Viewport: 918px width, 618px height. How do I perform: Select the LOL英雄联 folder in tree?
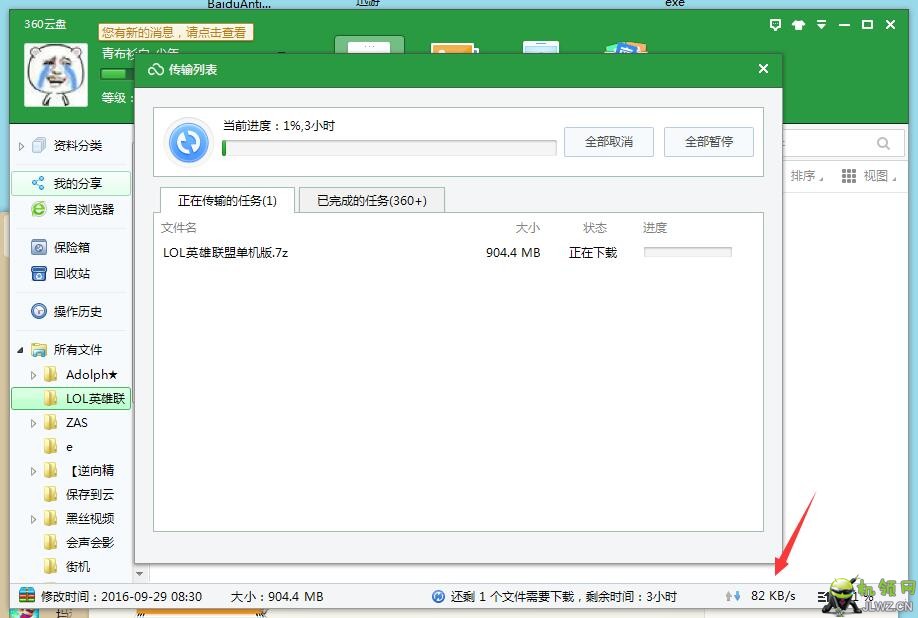click(71, 399)
